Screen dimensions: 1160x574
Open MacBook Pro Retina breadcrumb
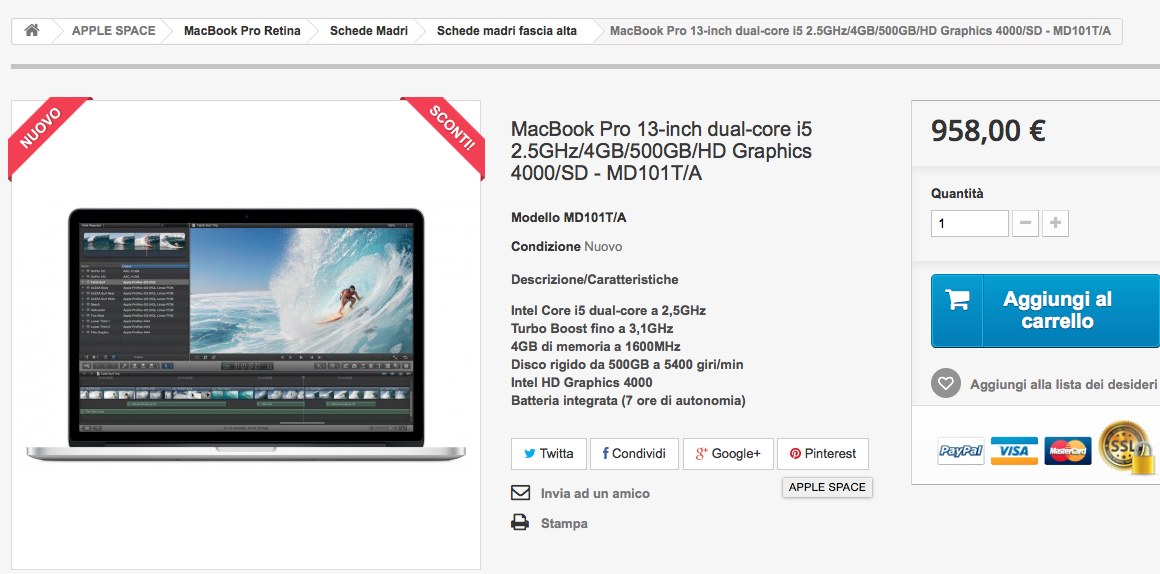coord(242,31)
